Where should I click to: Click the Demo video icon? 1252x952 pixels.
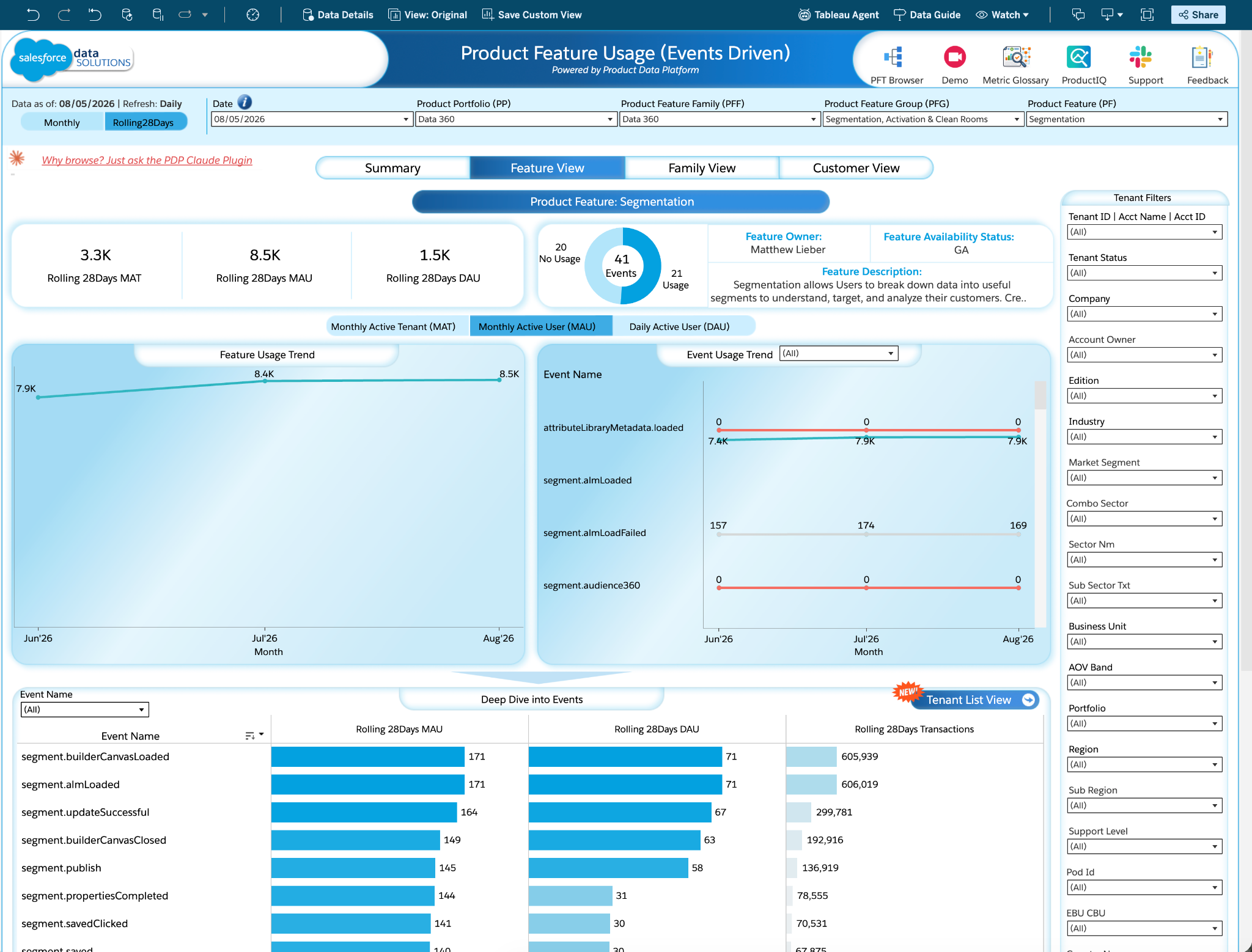tap(954, 57)
